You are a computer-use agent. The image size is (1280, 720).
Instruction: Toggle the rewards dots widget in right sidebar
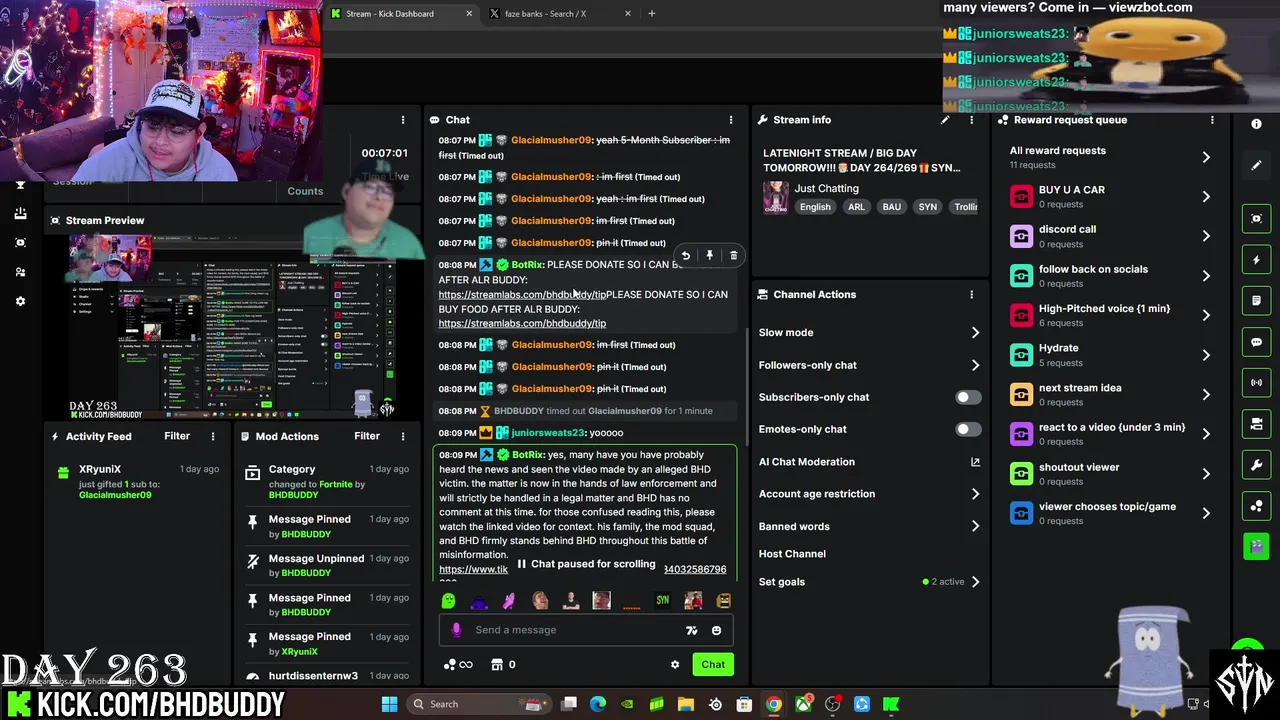click(1256, 506)
